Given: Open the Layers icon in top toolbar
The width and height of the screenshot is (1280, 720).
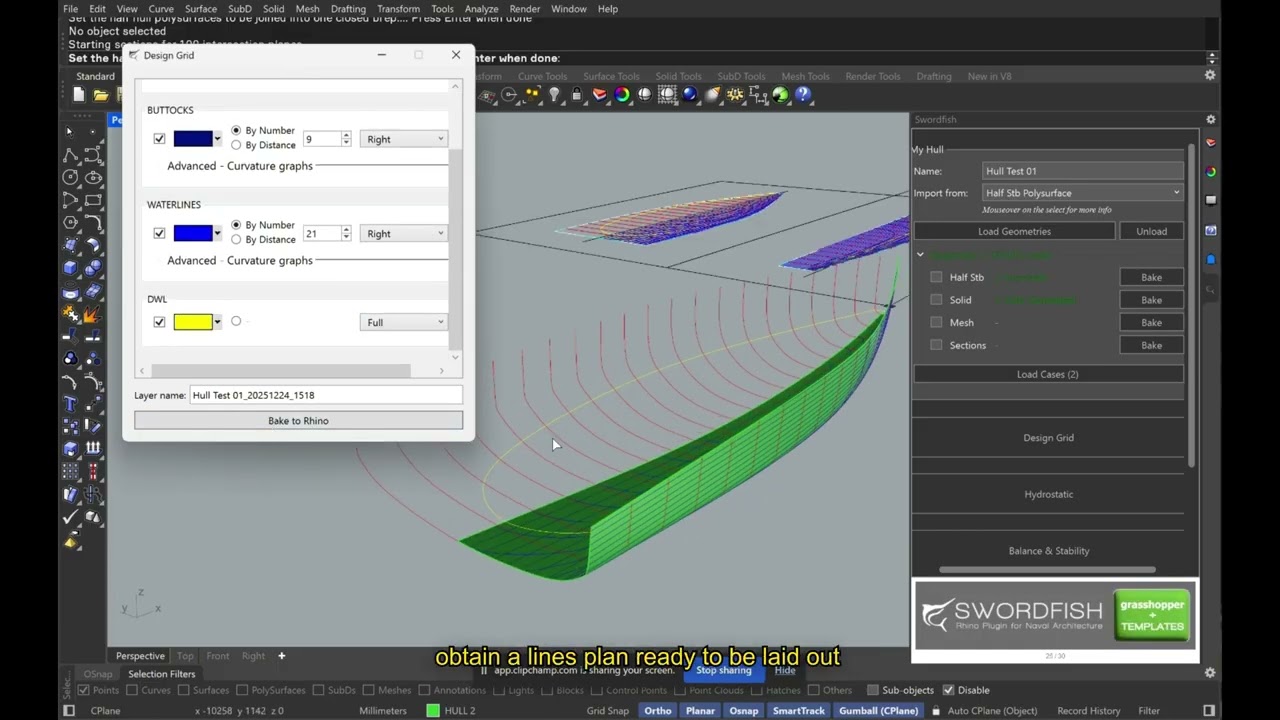Looking at the screenshot, I should point(599,95).
